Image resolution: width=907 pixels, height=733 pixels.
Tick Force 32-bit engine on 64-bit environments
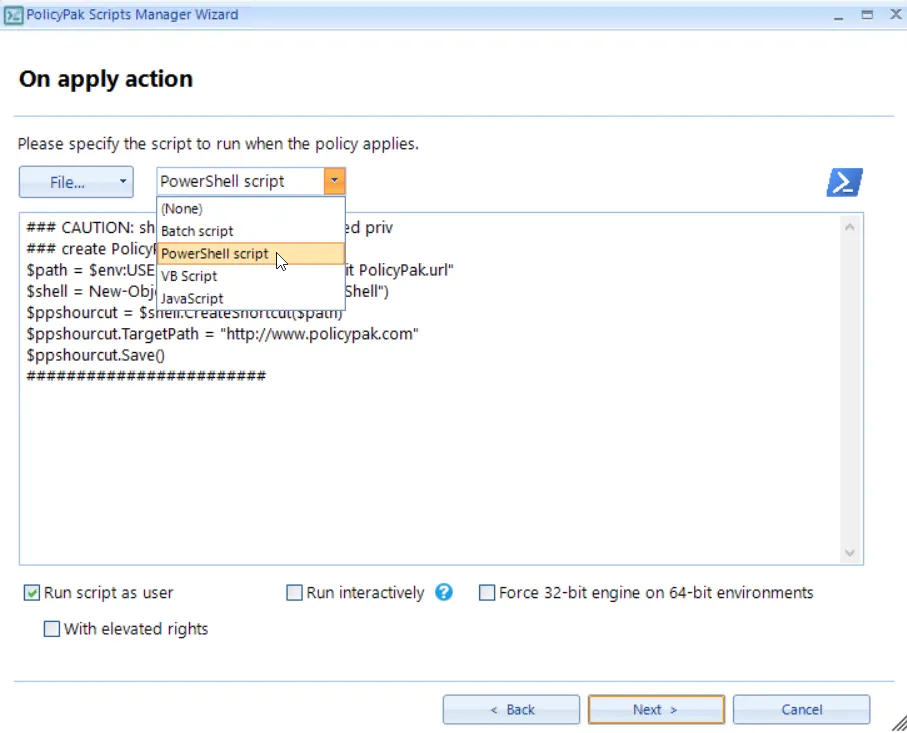click(487, 592)
